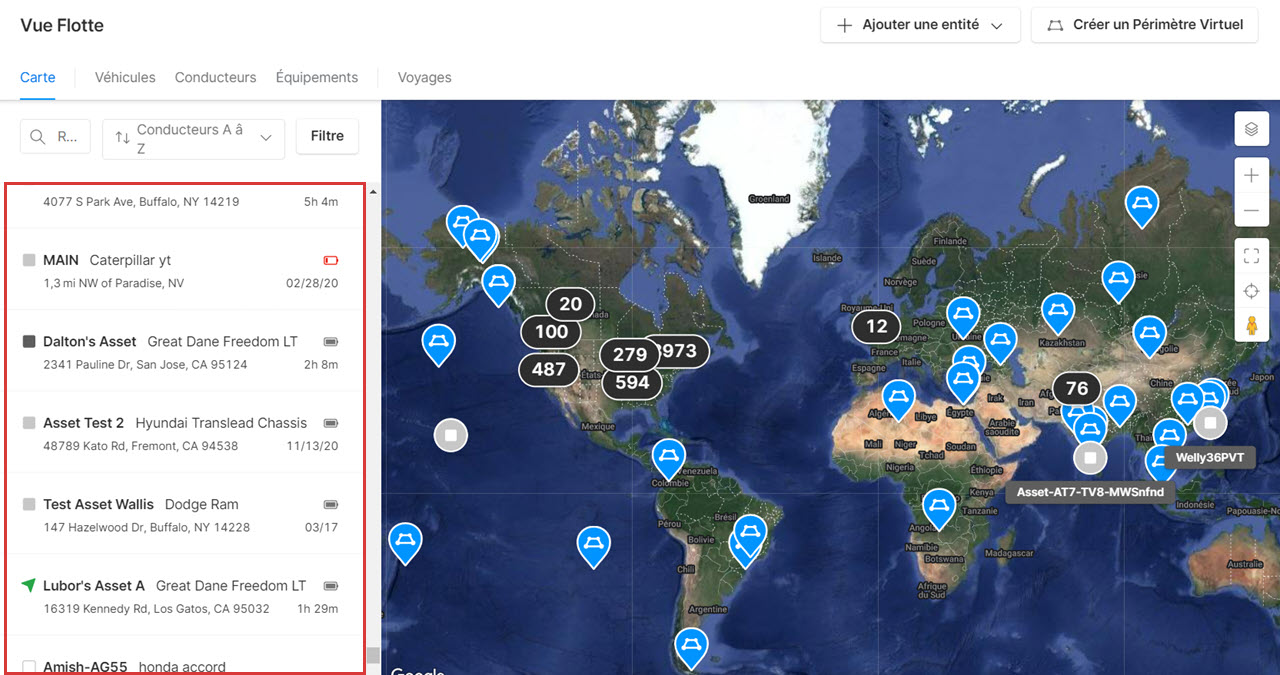Open the map layers control icon
Viewport: 1280px width, 675px height.
click(1250, 129)
